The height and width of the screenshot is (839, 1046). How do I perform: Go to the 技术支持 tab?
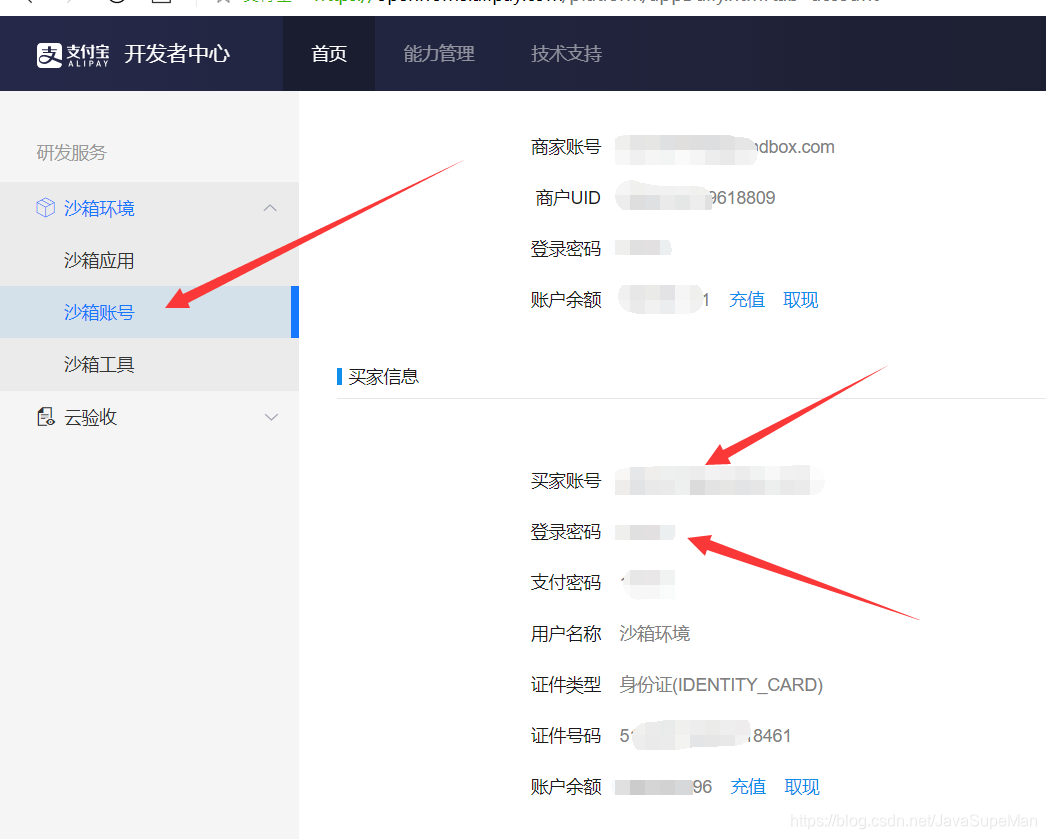point(566,53)
